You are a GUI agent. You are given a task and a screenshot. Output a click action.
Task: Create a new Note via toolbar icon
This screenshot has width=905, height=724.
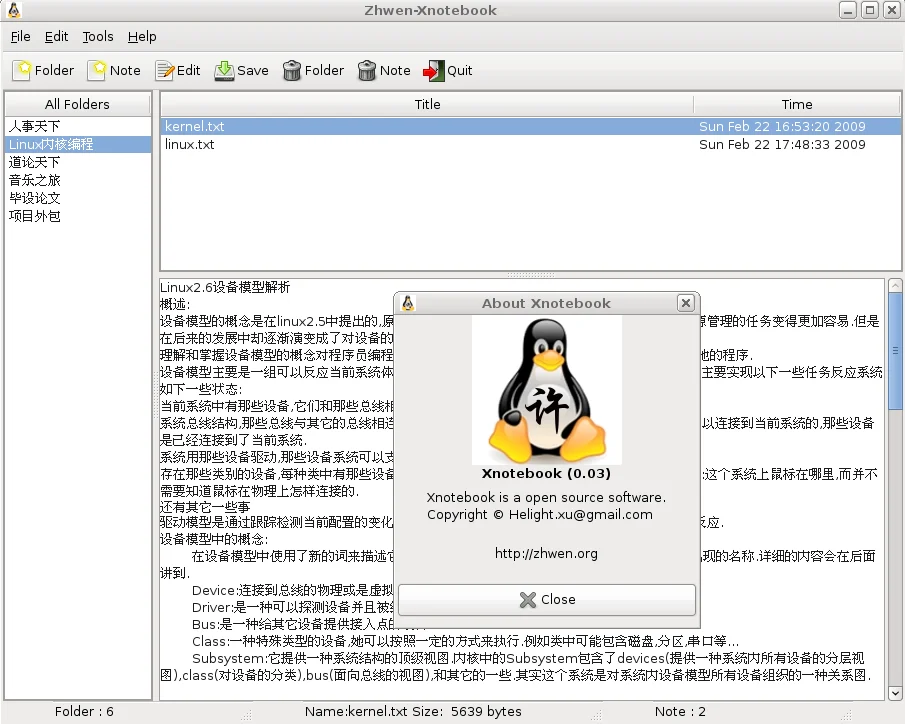point(97,70)
